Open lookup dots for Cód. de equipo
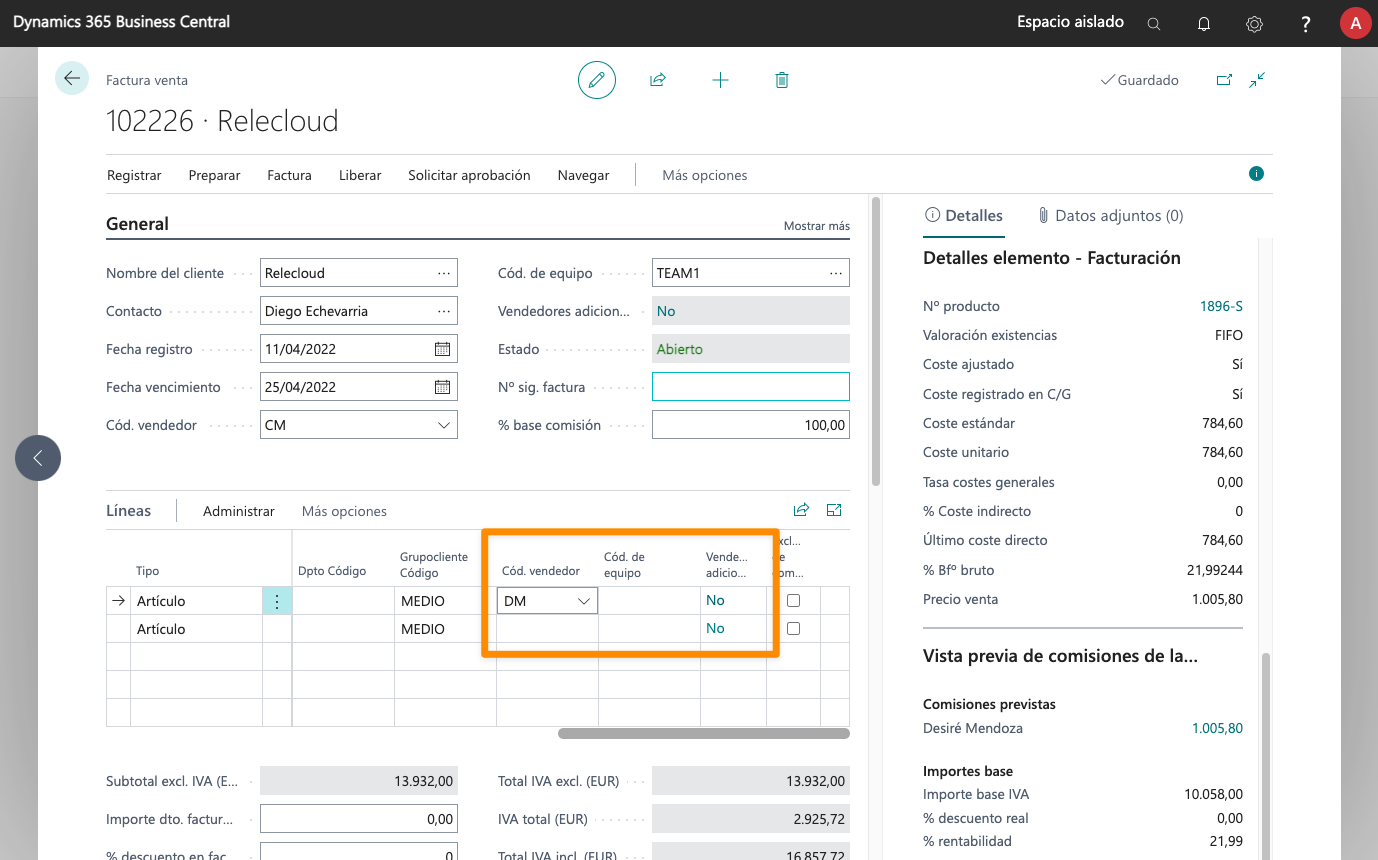1378x860 pixels. tap(835, 273)
